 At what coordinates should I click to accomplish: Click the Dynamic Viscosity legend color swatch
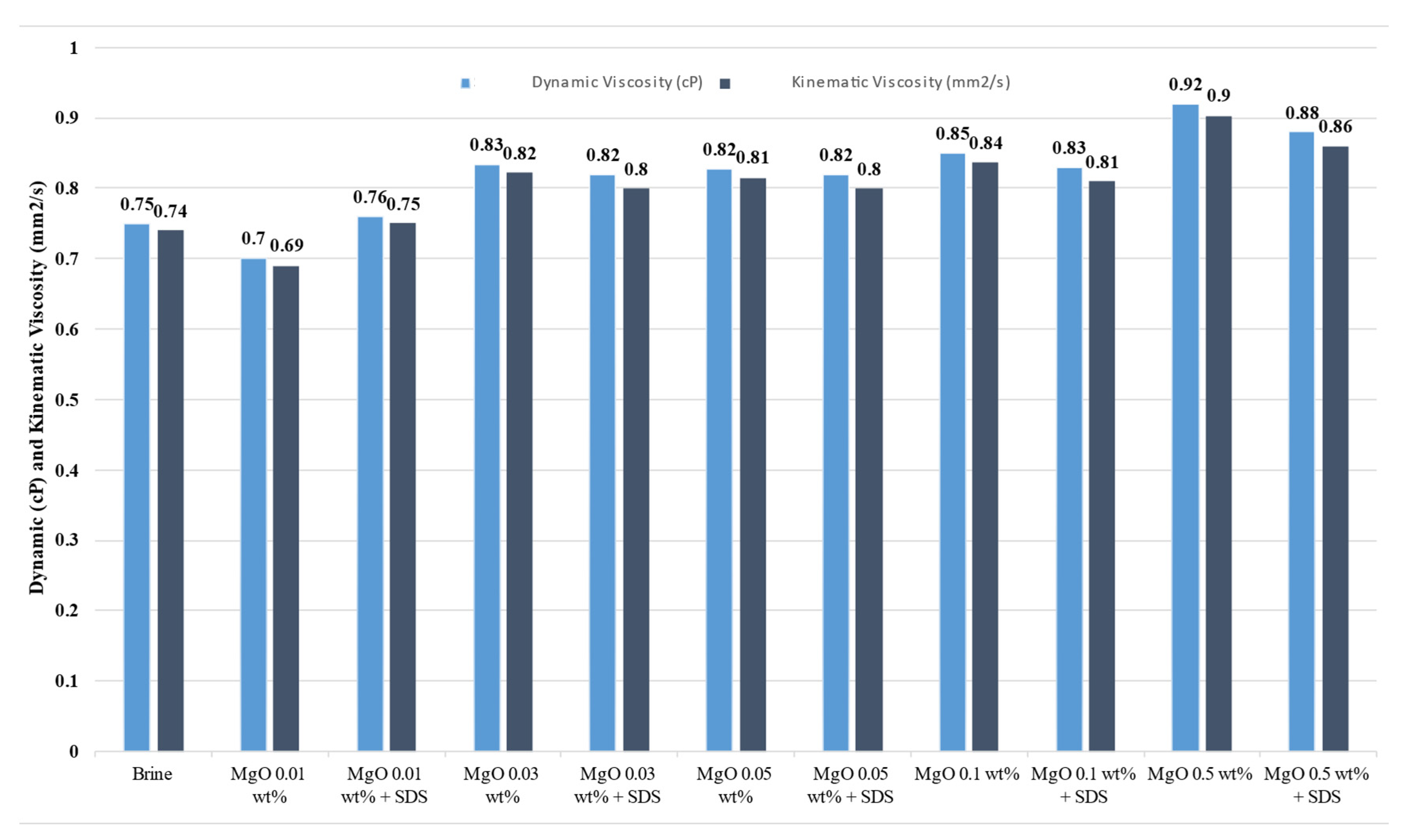465,83
